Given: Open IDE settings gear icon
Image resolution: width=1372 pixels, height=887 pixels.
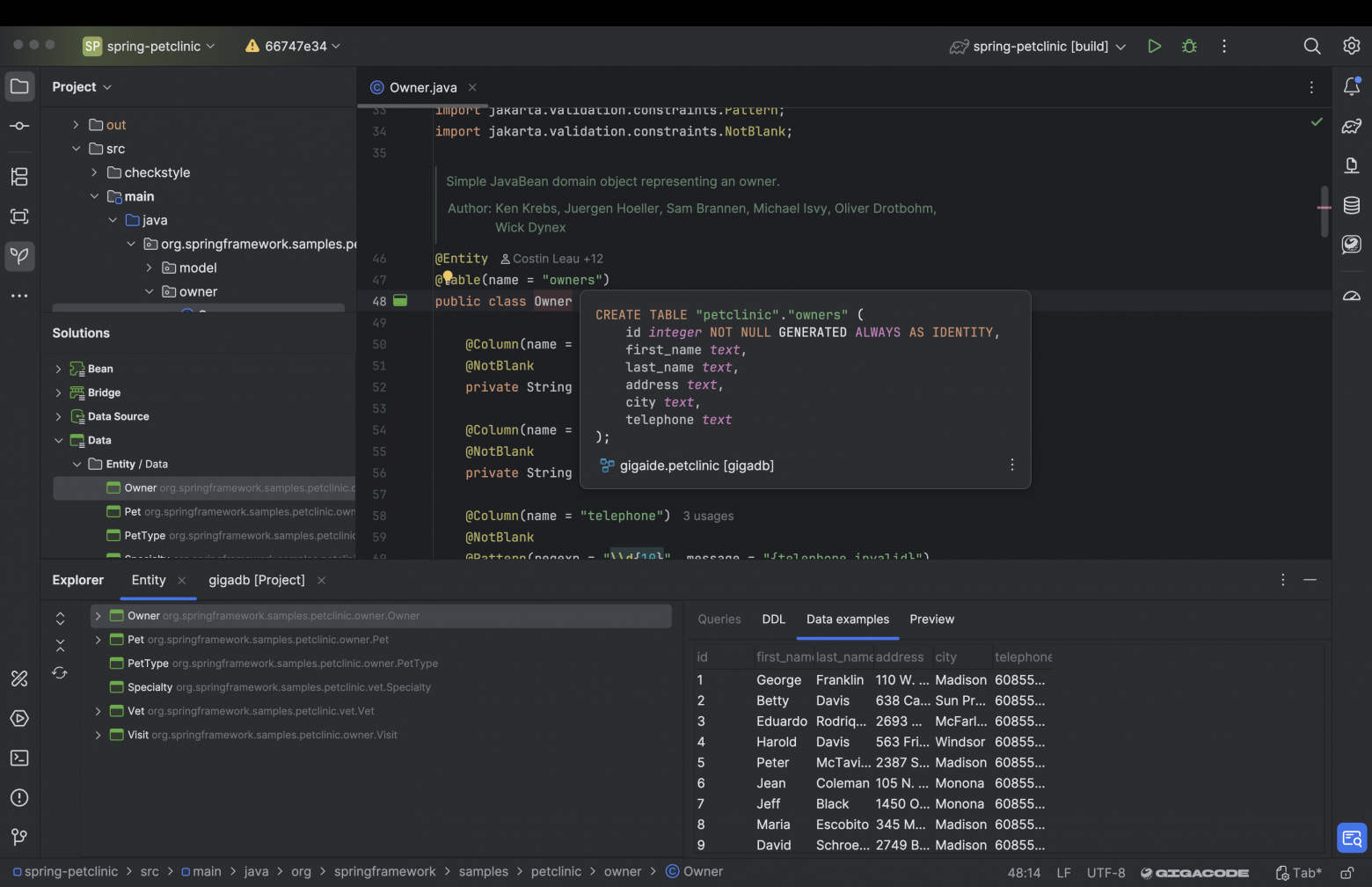Looking at the screenshot, I should tap(1352, 46).
